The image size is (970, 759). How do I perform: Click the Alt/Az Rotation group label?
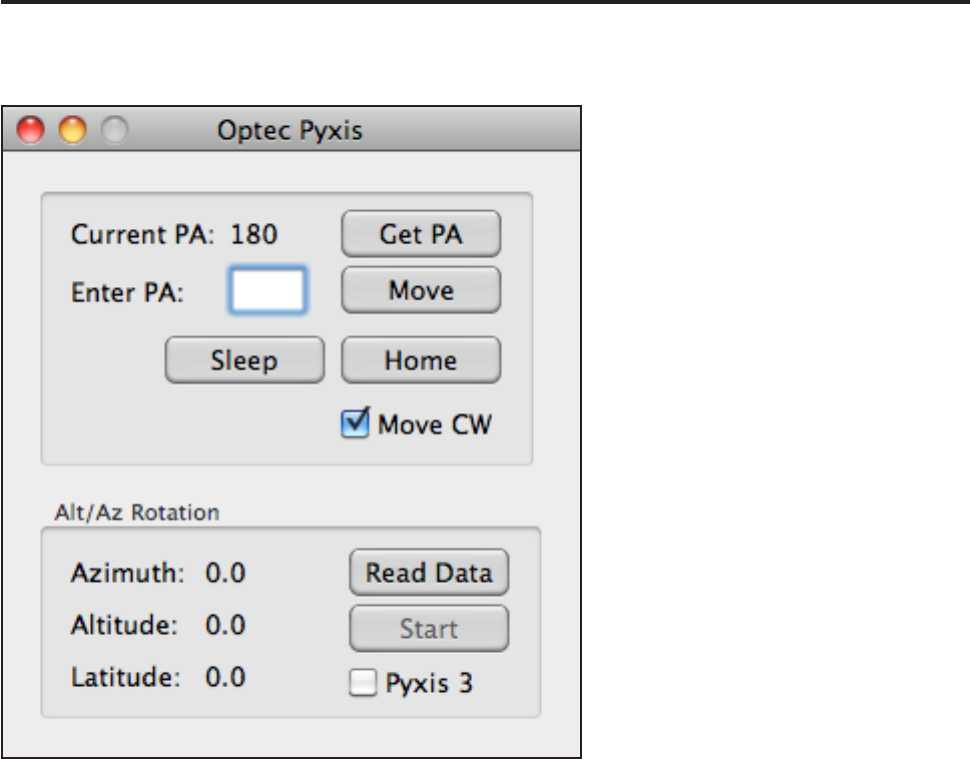pyautogui.click(x=137, y=513)
